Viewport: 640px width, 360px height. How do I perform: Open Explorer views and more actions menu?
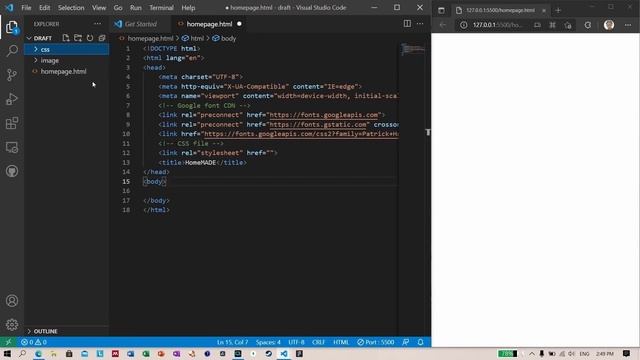98,24
